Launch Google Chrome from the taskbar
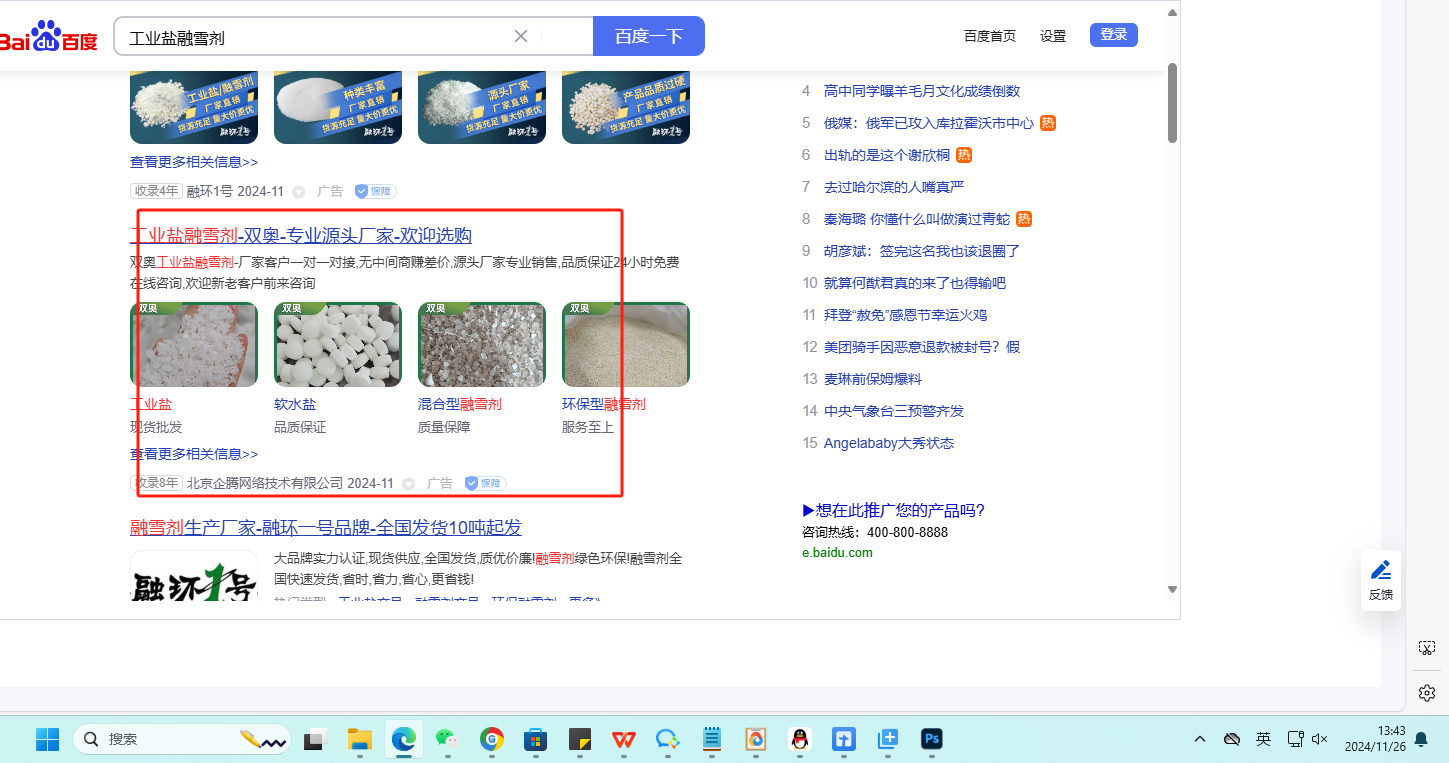This screenshot has width=1449, height=763. 491,739
